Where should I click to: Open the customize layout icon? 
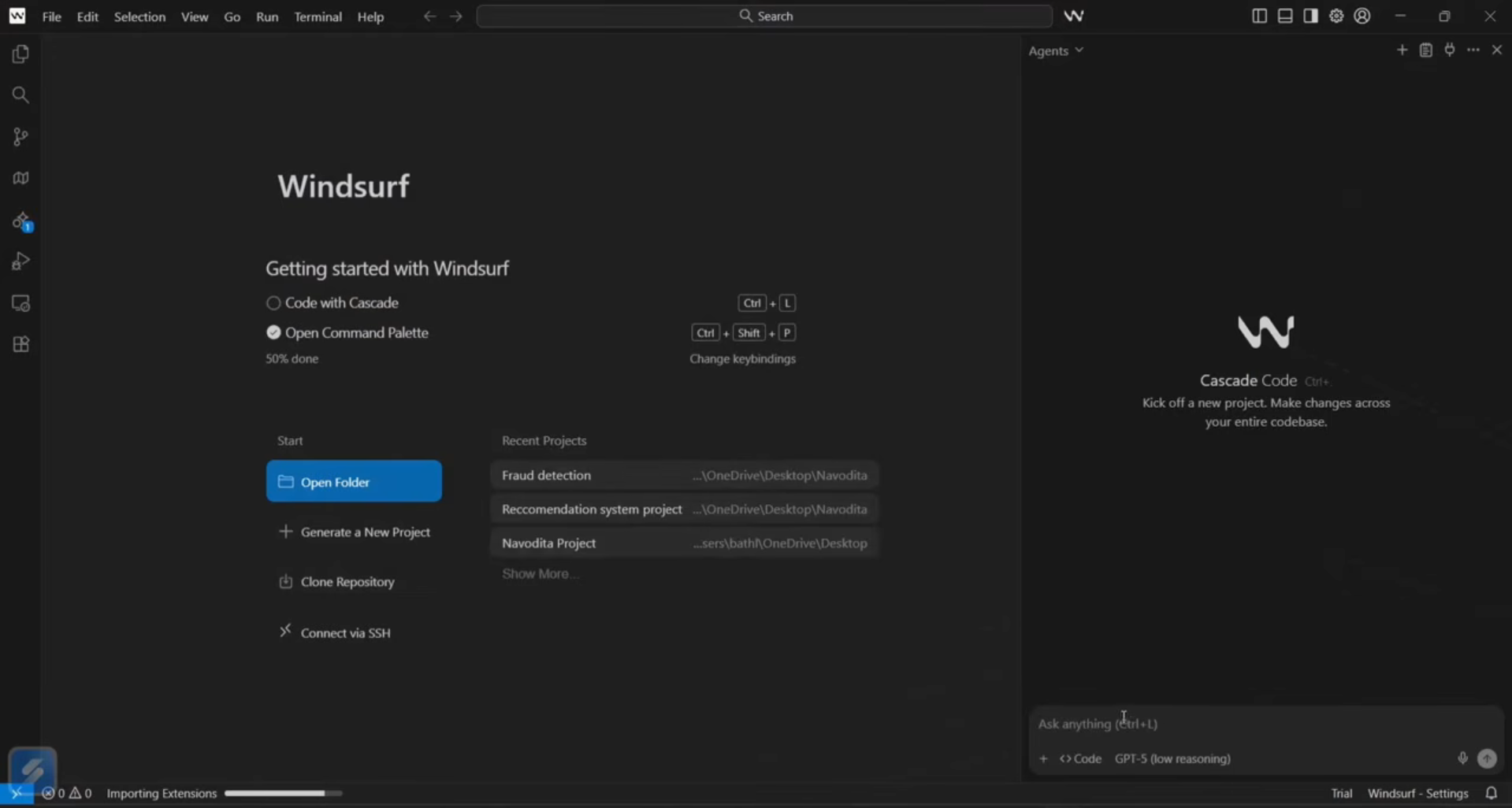[1336, 16]
